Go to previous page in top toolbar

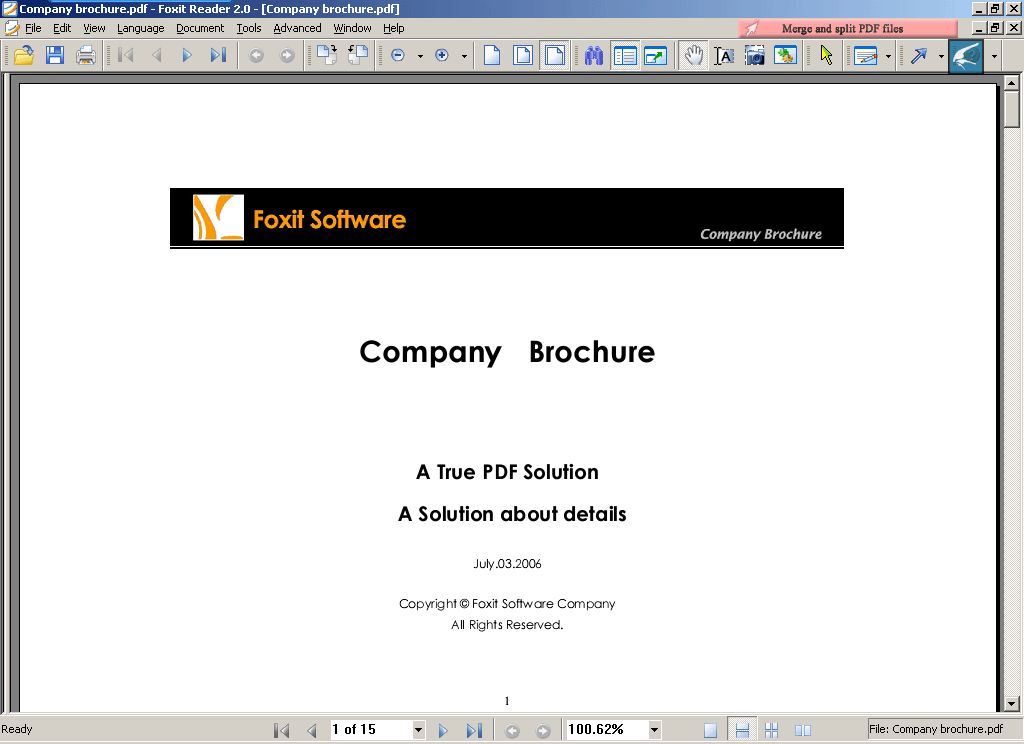coord(156,56)
